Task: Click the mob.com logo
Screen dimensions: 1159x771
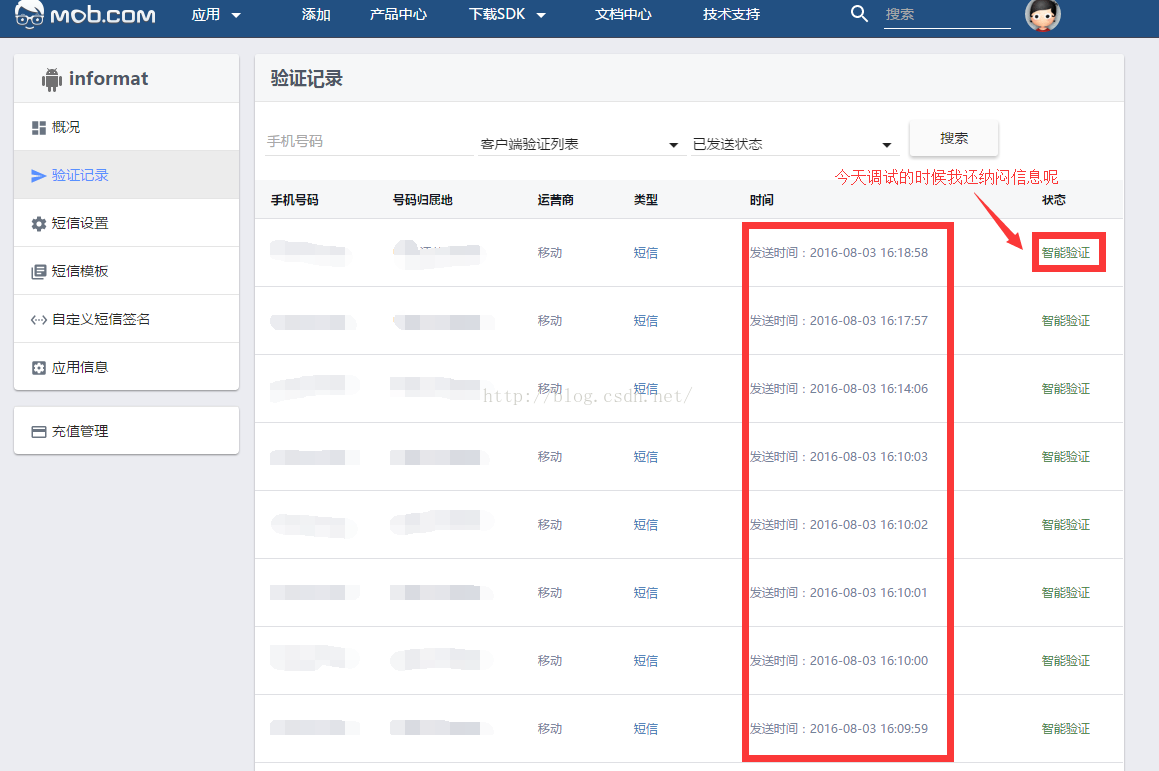Action: [84, 14]
